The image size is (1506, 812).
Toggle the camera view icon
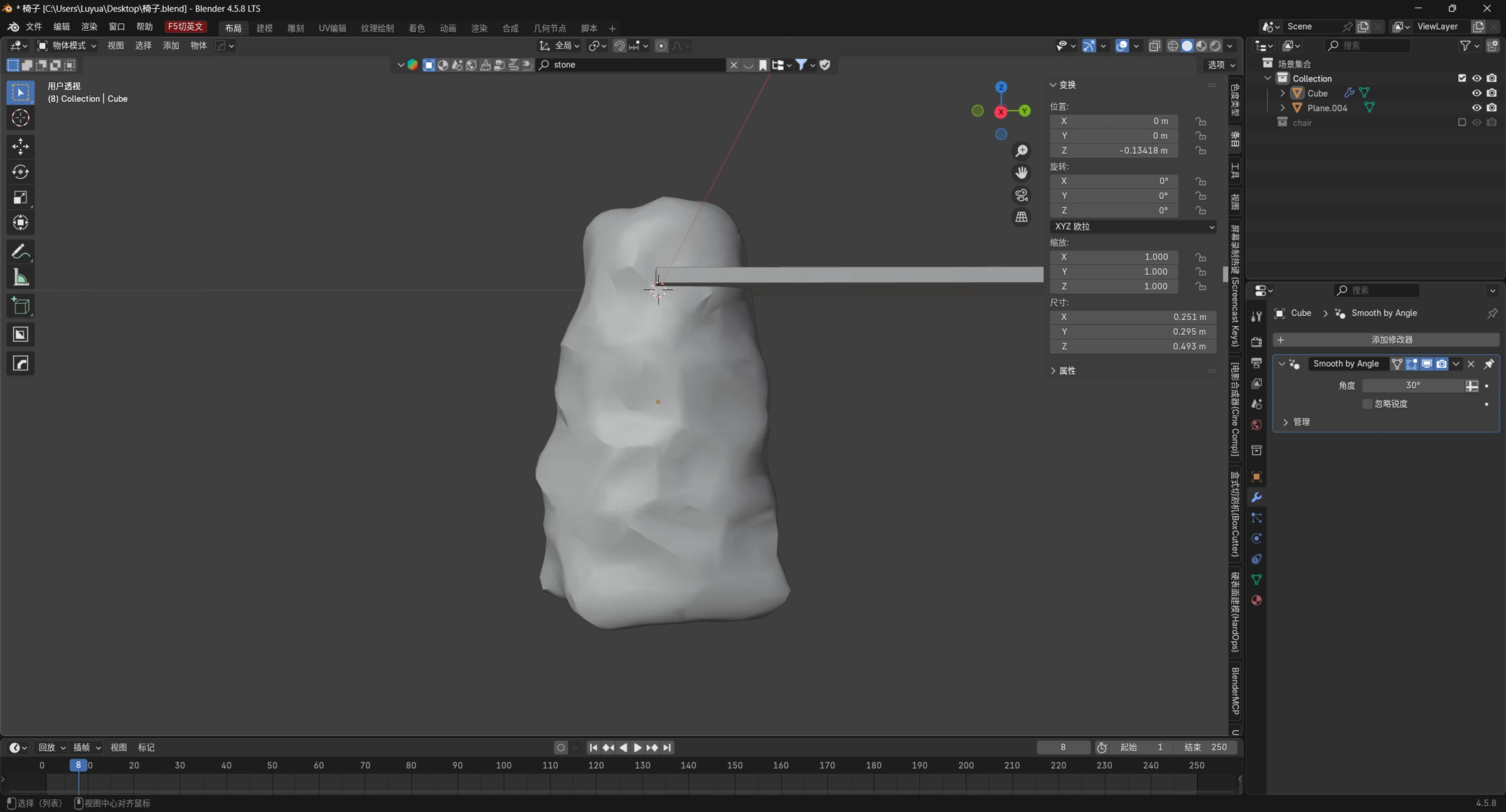pyautogui.click(x=1022, y=195)
